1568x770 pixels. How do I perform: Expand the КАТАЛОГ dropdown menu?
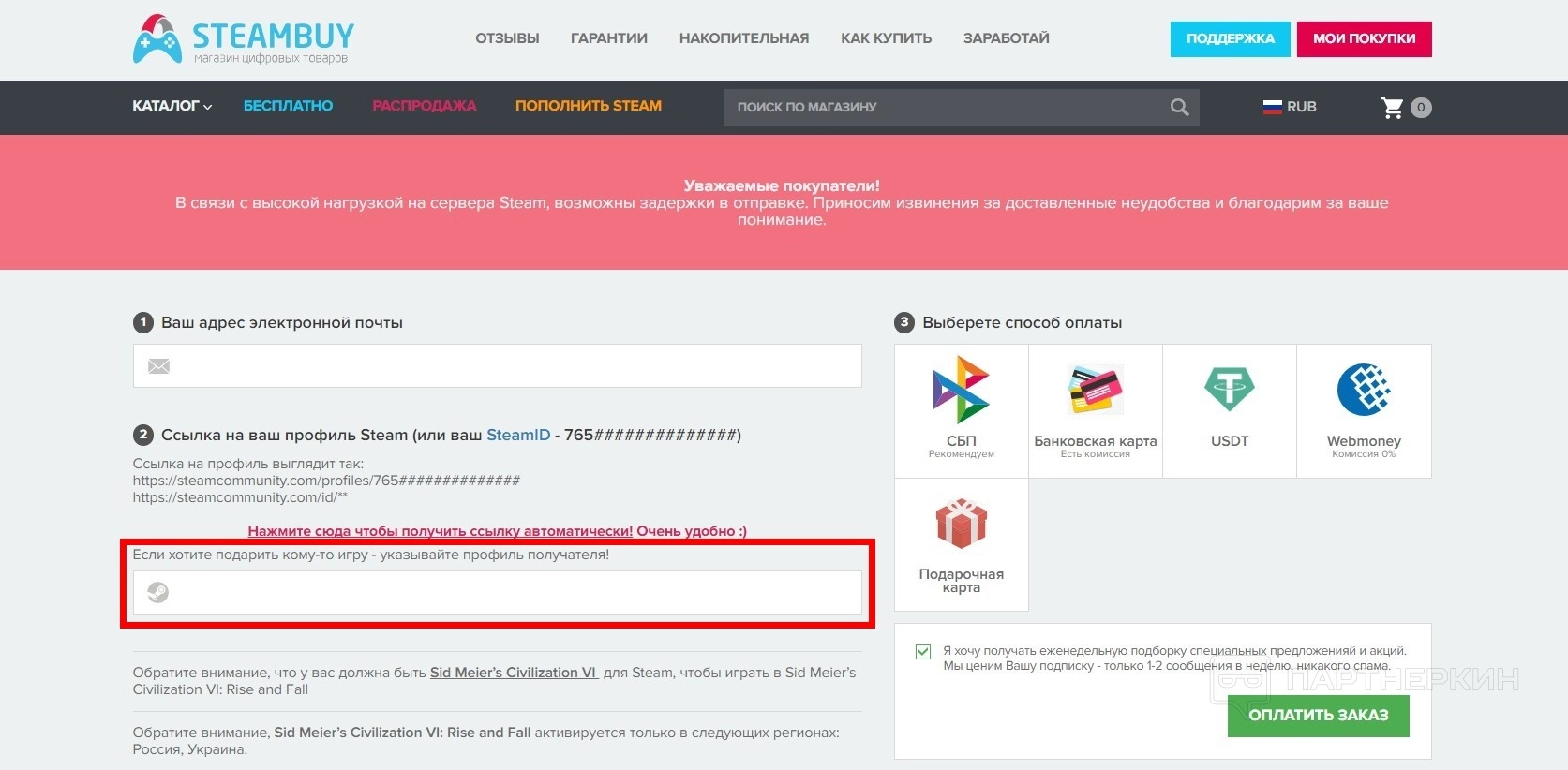[172, 106]
